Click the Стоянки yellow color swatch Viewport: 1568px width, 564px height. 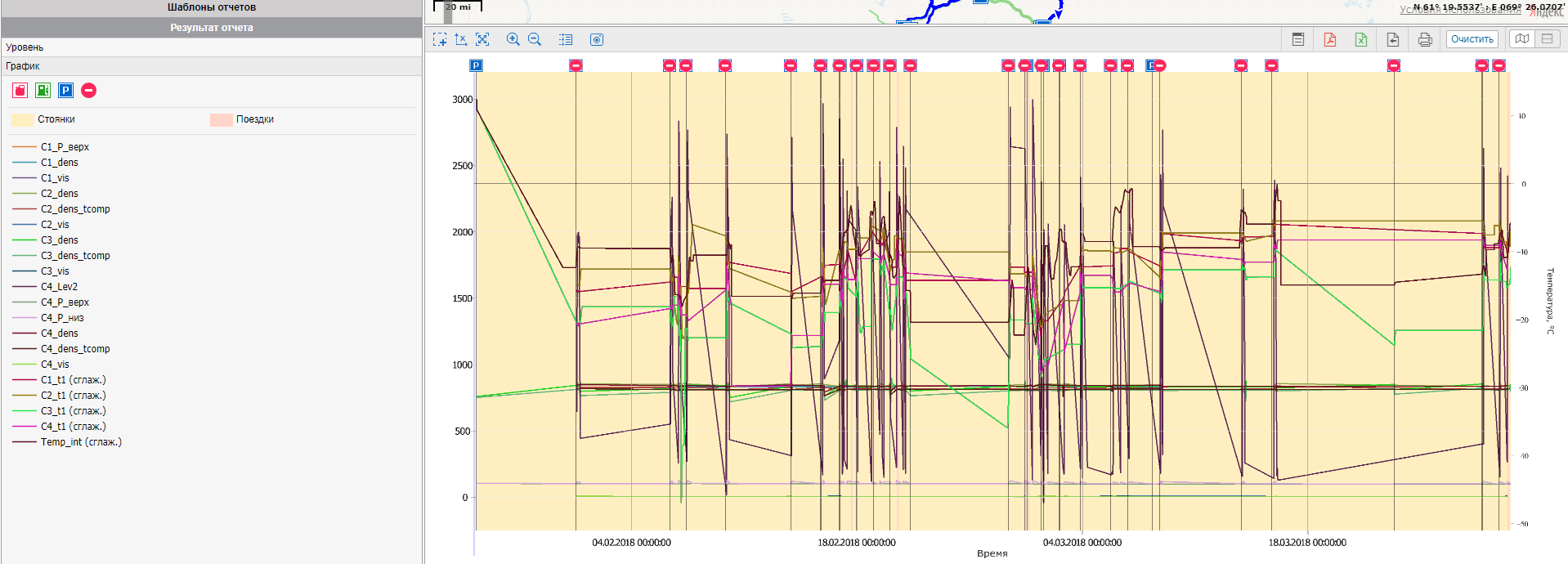[x=23, y=119]
